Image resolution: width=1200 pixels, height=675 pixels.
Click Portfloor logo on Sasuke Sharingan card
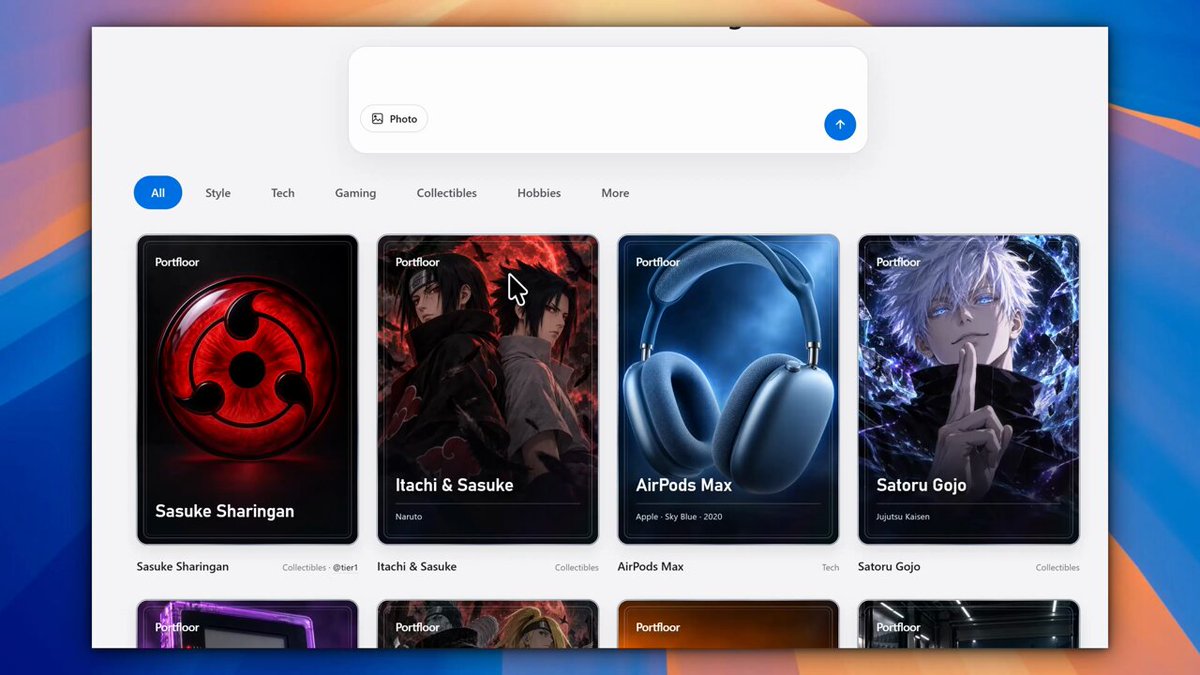coord(177,262)
